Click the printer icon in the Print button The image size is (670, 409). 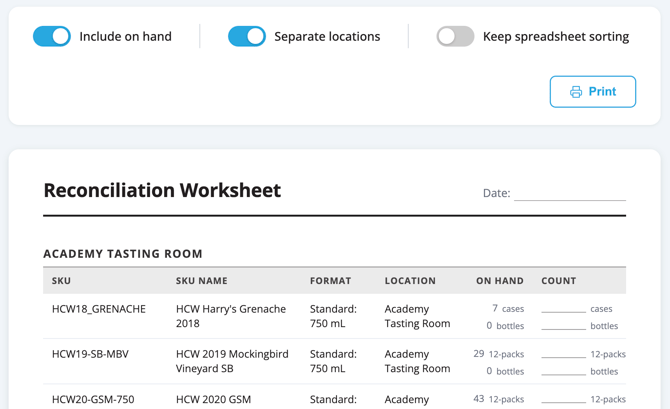click(576, 91)
